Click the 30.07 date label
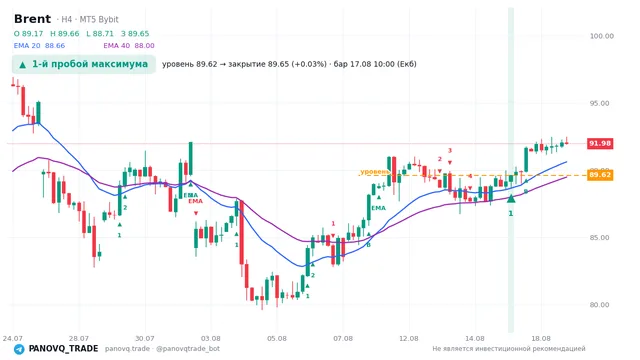 point(145,338)
